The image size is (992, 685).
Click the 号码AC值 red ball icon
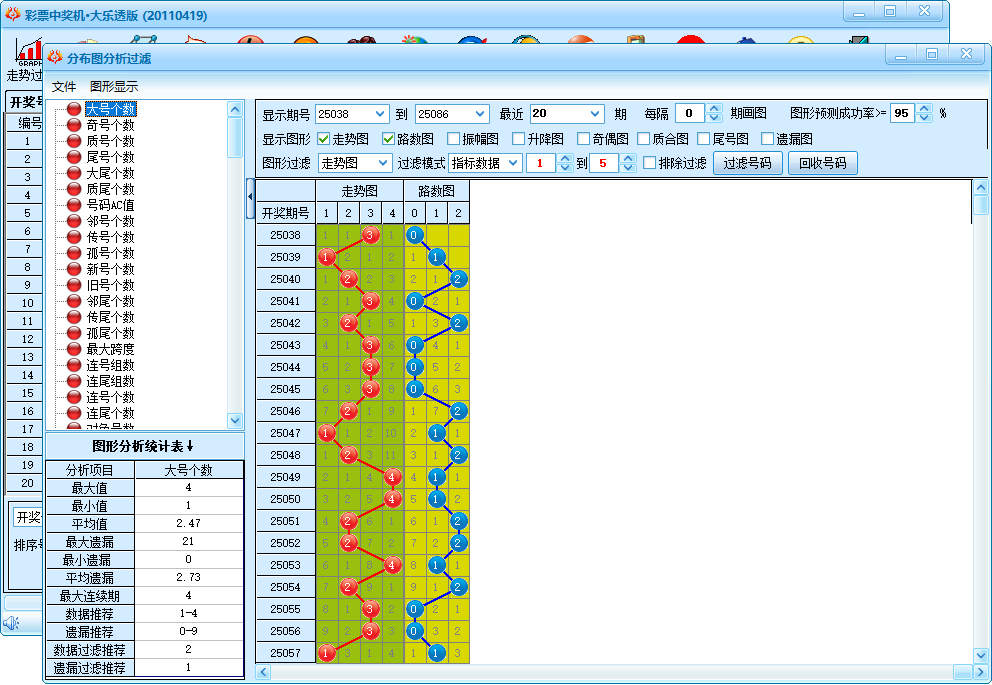[x=74, y=205]
